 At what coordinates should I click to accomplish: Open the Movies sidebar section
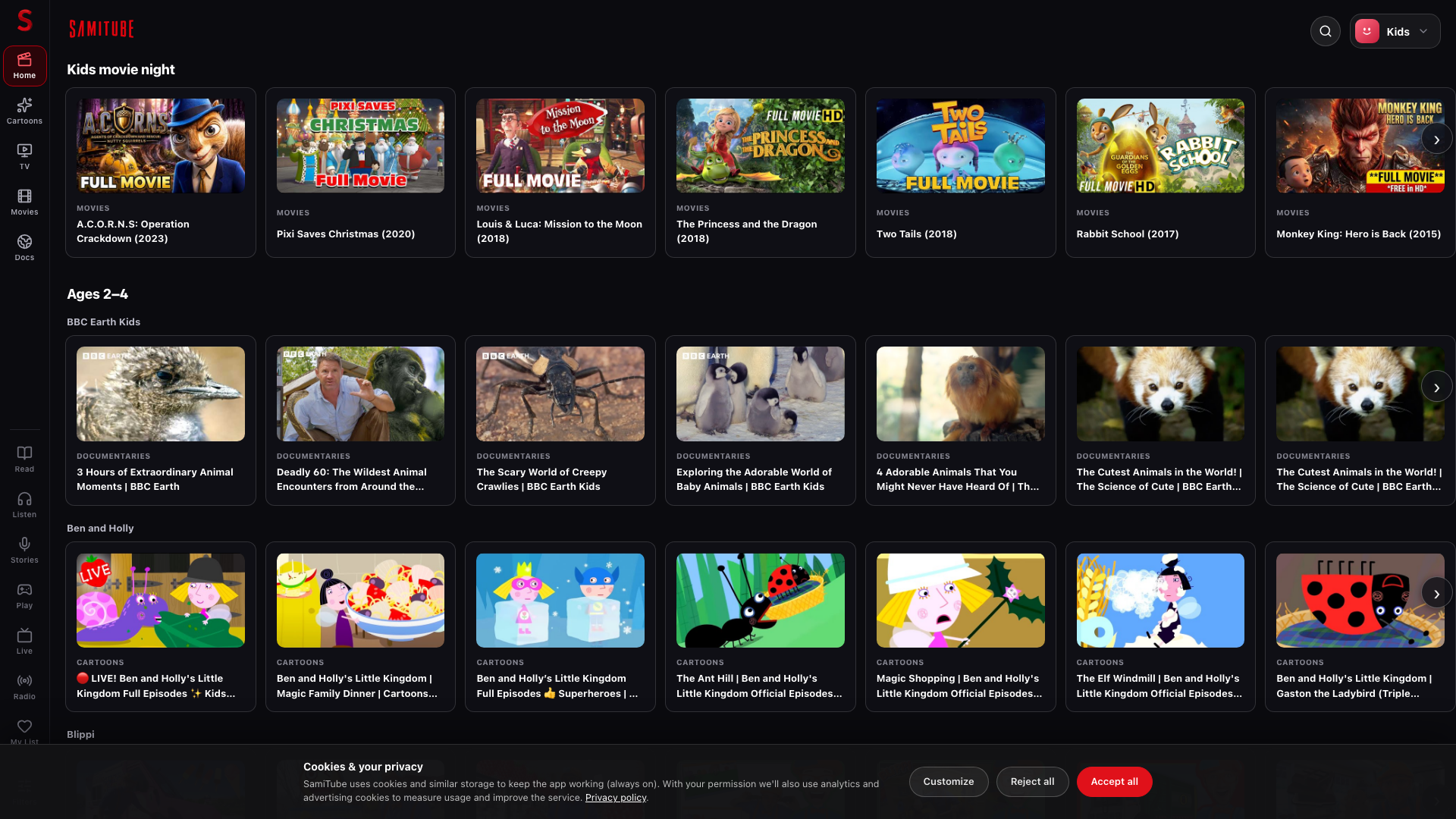click(x=24, y=202)
